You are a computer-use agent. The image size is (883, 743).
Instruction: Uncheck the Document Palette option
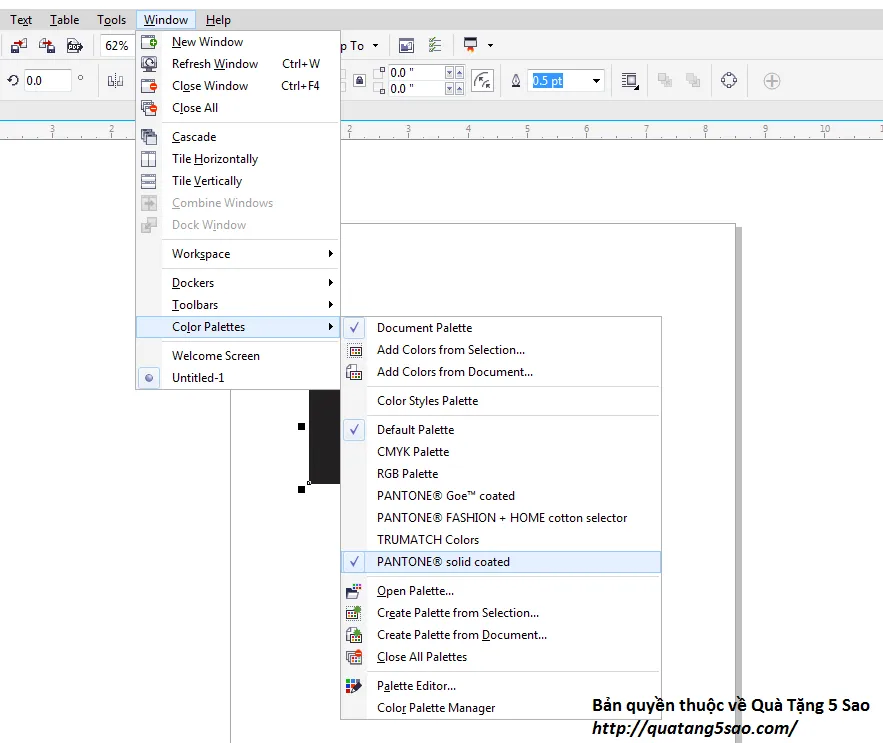(x=354, y=328)
